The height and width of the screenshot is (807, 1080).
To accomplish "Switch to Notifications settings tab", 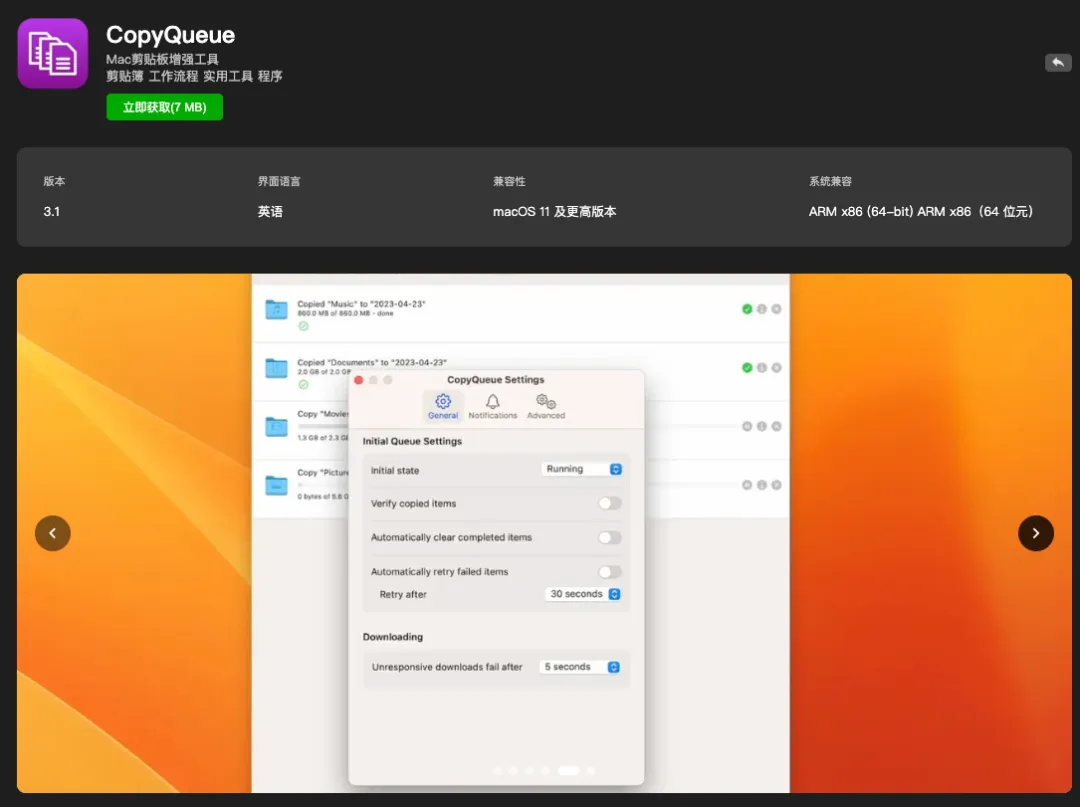I will click(x=492, y=406).
